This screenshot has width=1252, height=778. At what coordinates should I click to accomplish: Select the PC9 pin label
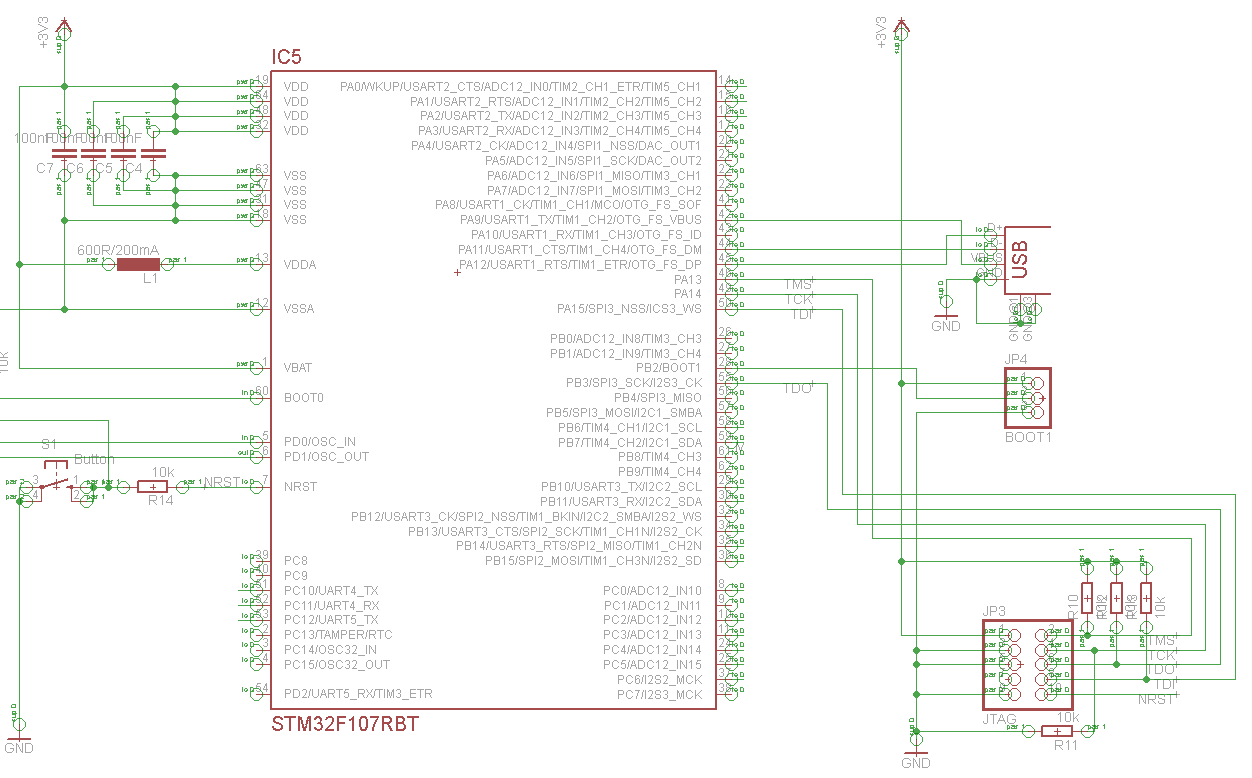click(295, 576)
